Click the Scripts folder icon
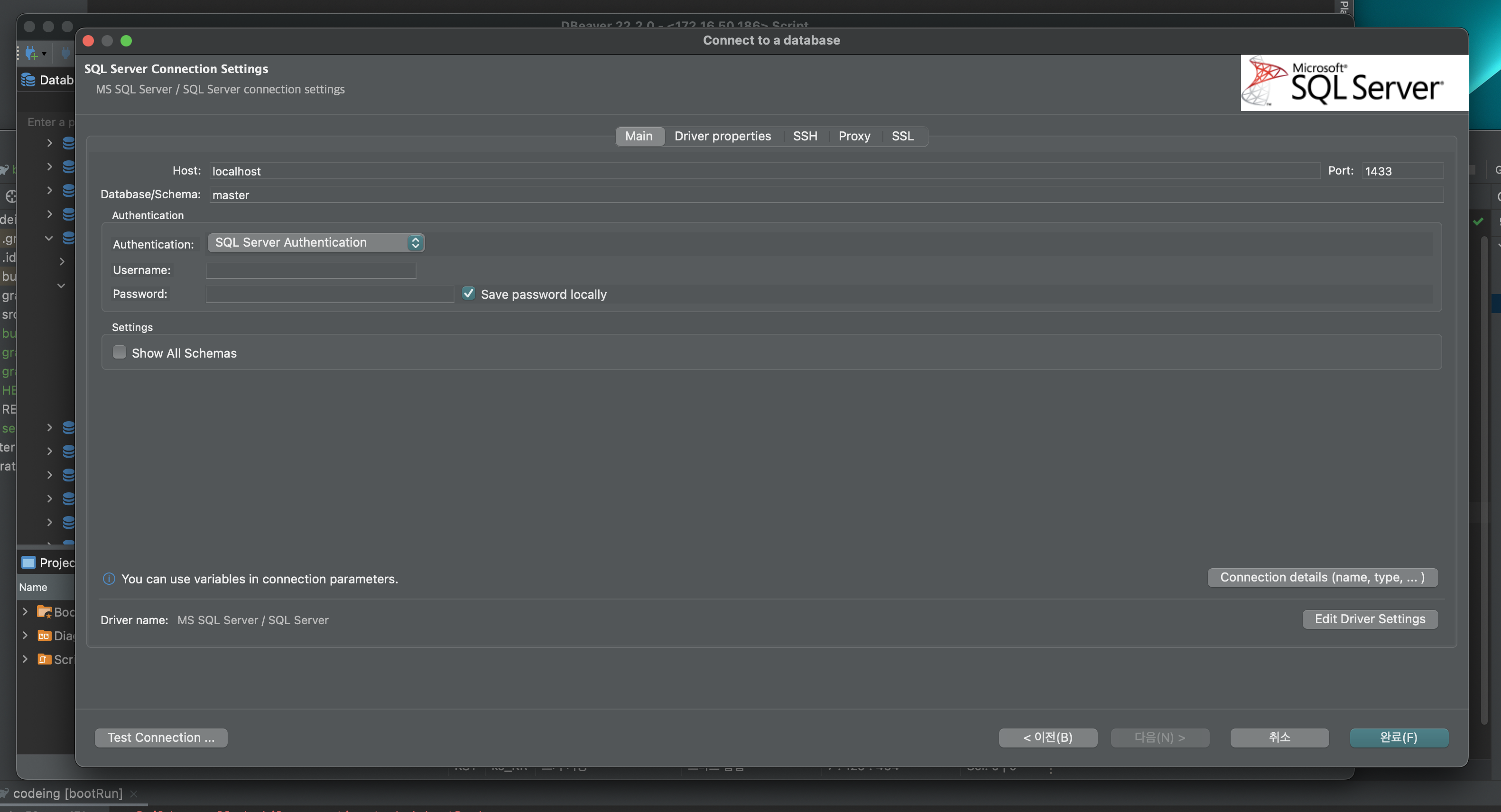Viewport: 1501px width, 812px height. click(x=44, y=659)
